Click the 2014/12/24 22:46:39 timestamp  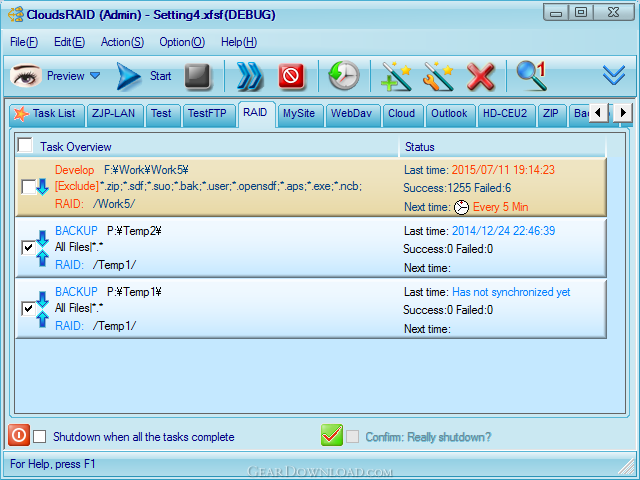504,231
